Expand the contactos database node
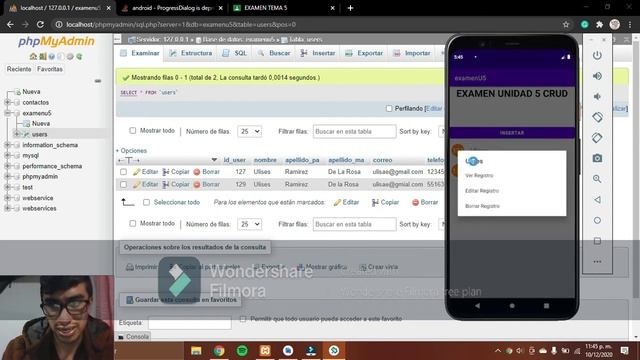 (7, 102)
